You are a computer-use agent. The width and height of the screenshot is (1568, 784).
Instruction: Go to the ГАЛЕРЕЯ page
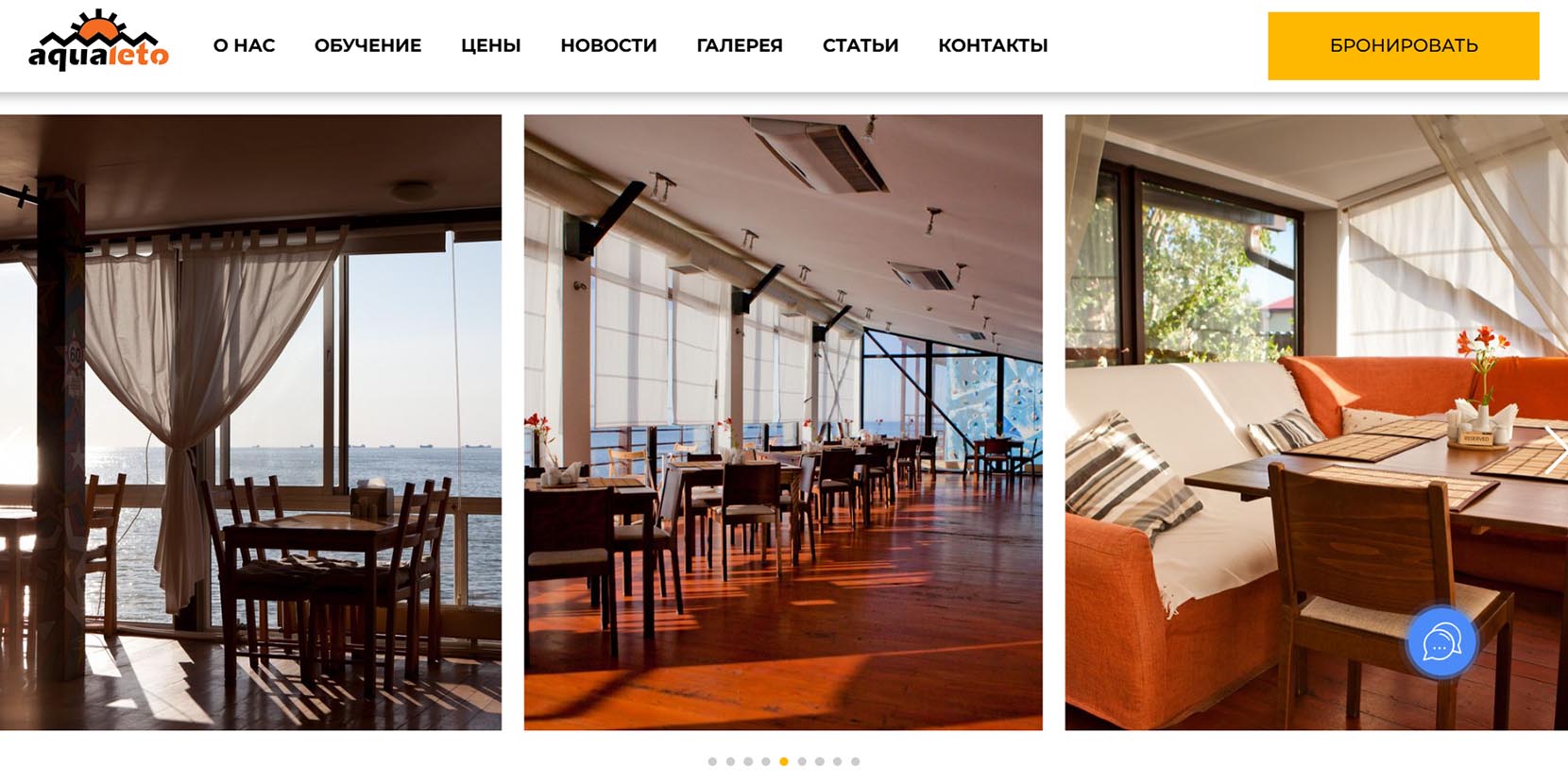(740, 45)
